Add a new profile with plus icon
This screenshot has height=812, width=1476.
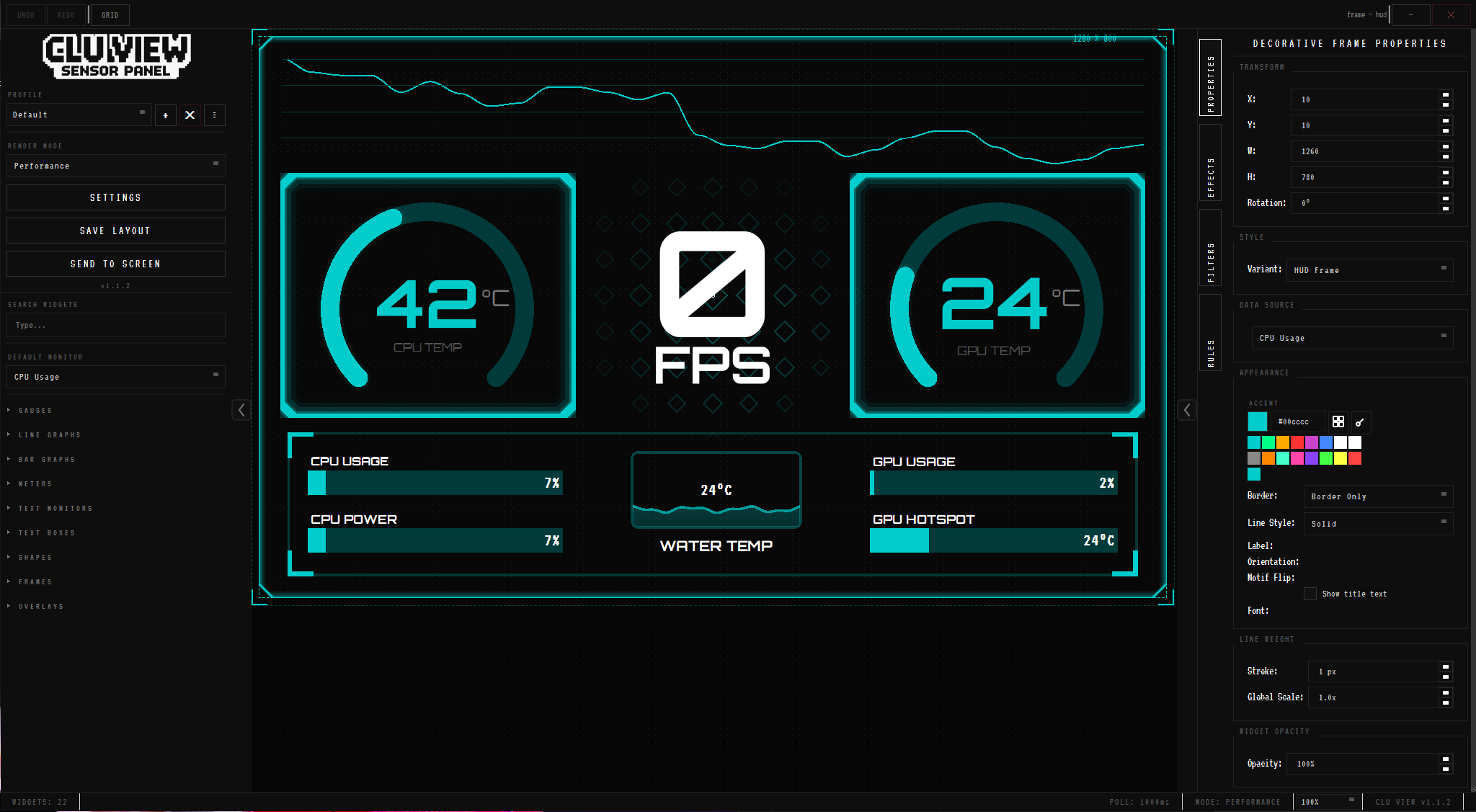point(166,115)
